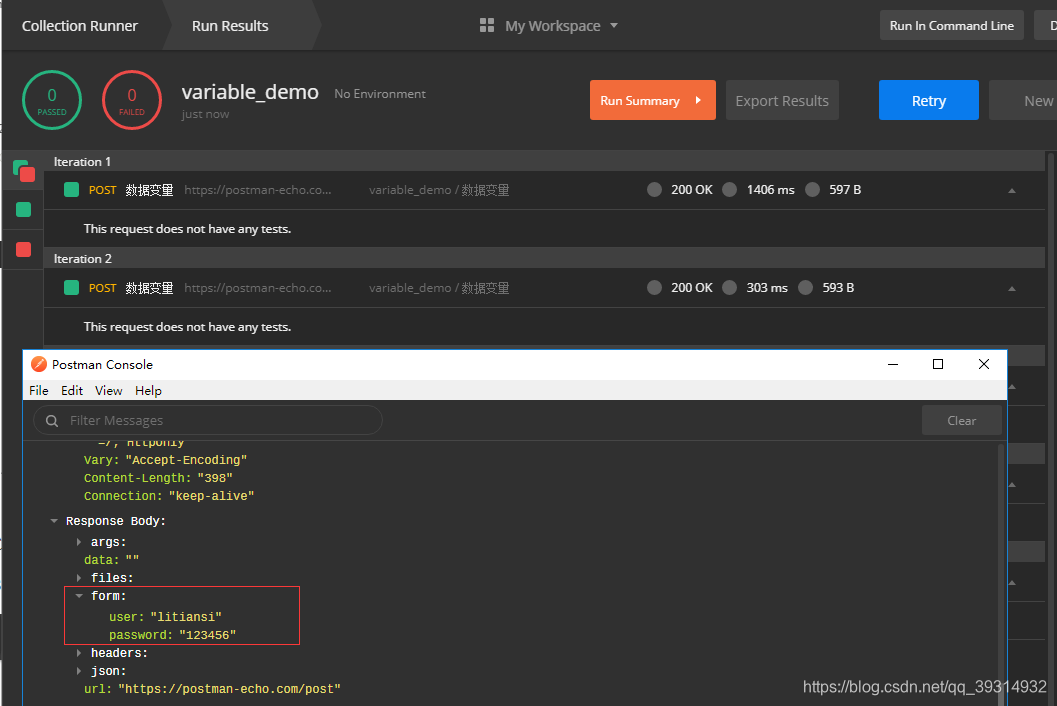Click the No Environment label

point(380,94)
